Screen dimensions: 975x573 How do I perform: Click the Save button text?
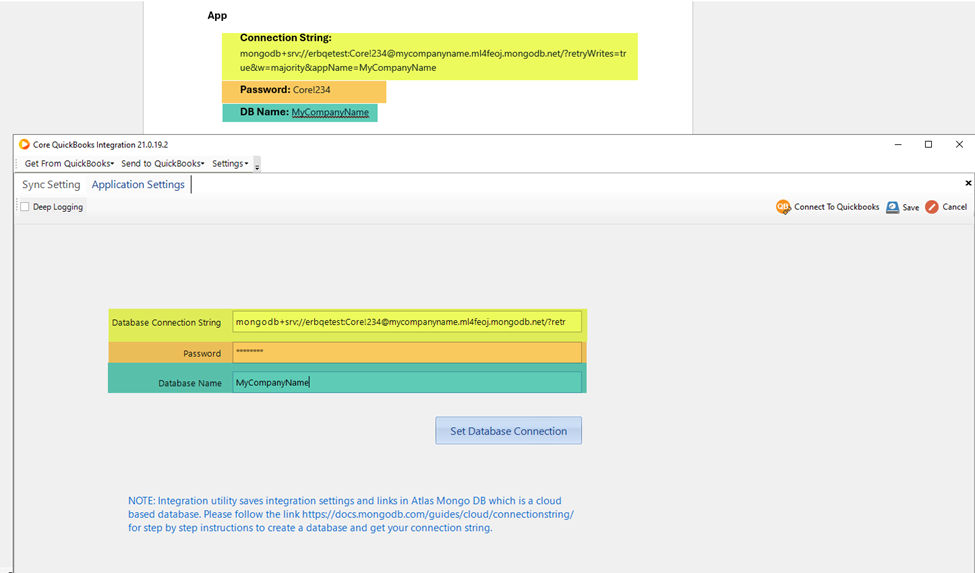[x=910, y=208]
